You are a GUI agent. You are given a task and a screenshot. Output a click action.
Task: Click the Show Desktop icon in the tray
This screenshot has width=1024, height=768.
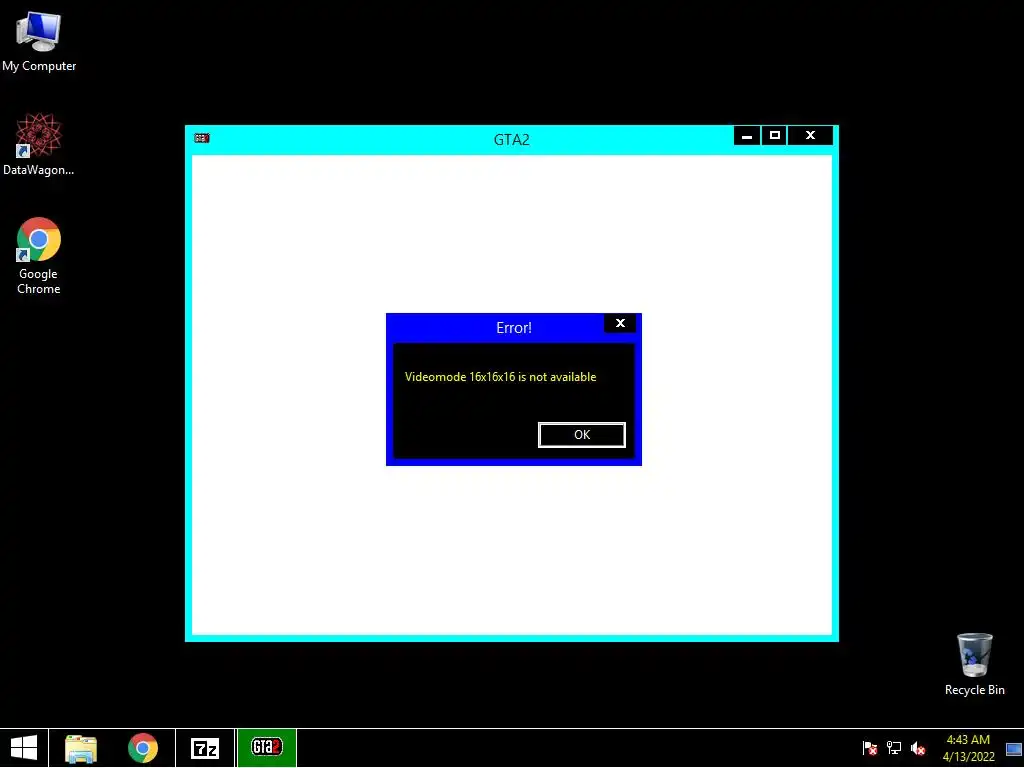pos(1014,749)
